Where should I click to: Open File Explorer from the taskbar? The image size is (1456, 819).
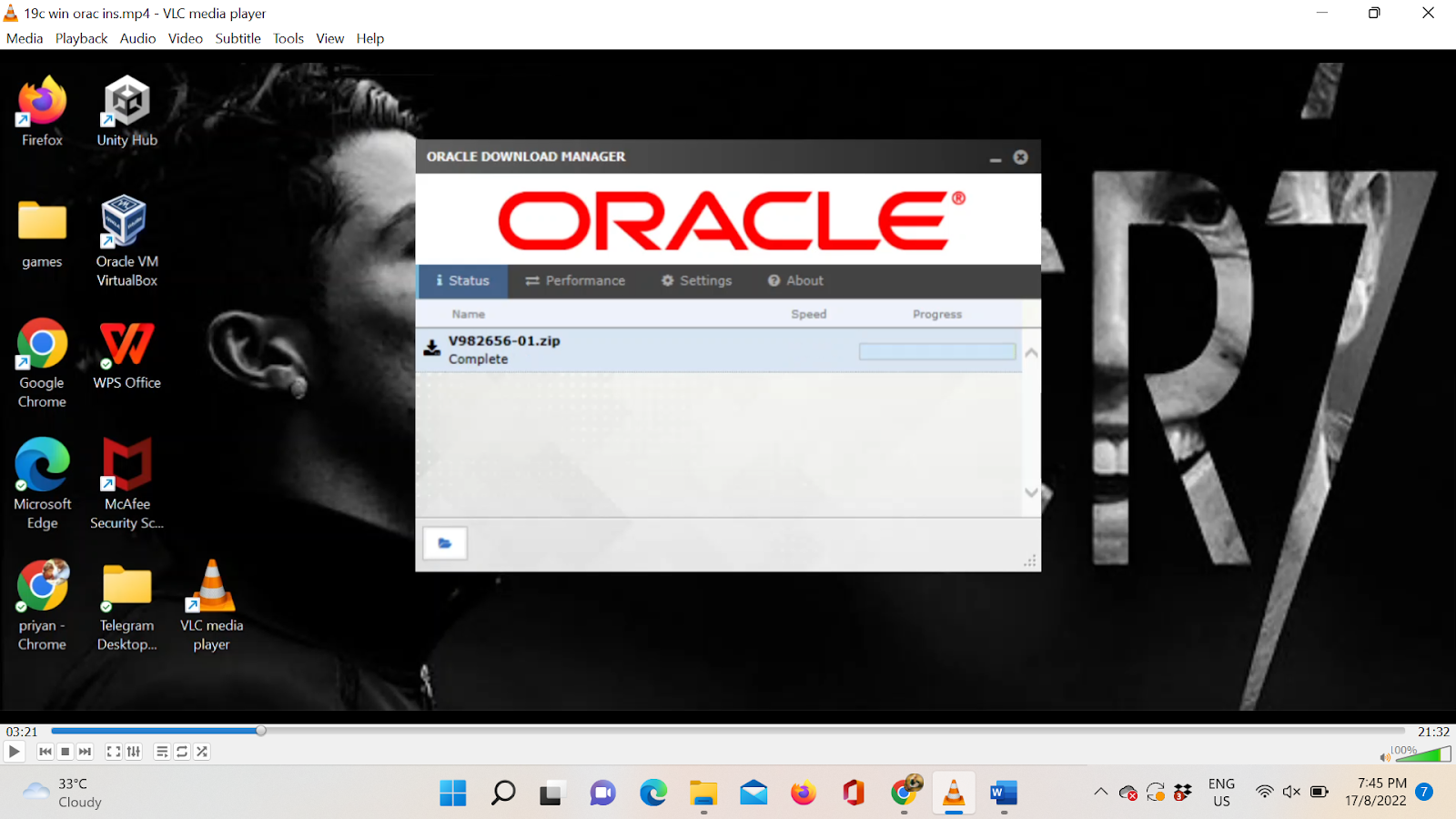[x=703, y=794]
